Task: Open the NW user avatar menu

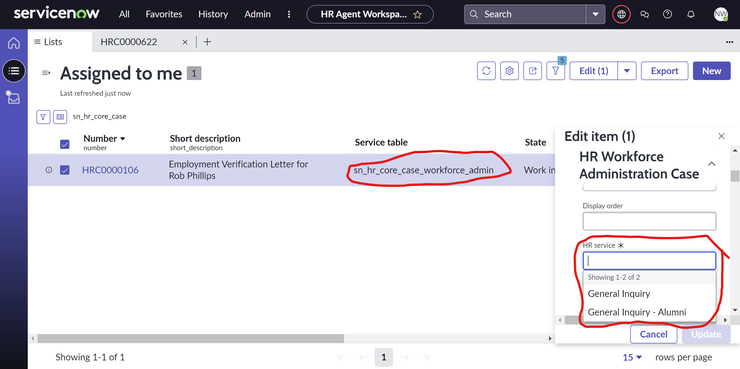Action: click(720, 14)
